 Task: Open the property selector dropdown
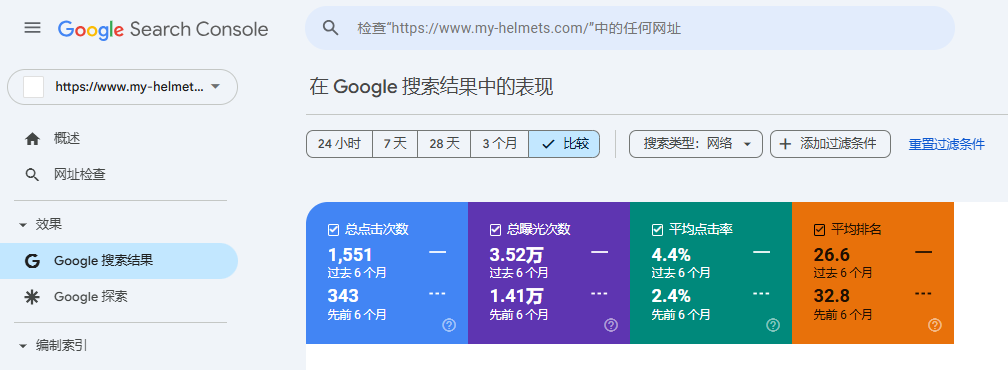click(x=122, y=87)
